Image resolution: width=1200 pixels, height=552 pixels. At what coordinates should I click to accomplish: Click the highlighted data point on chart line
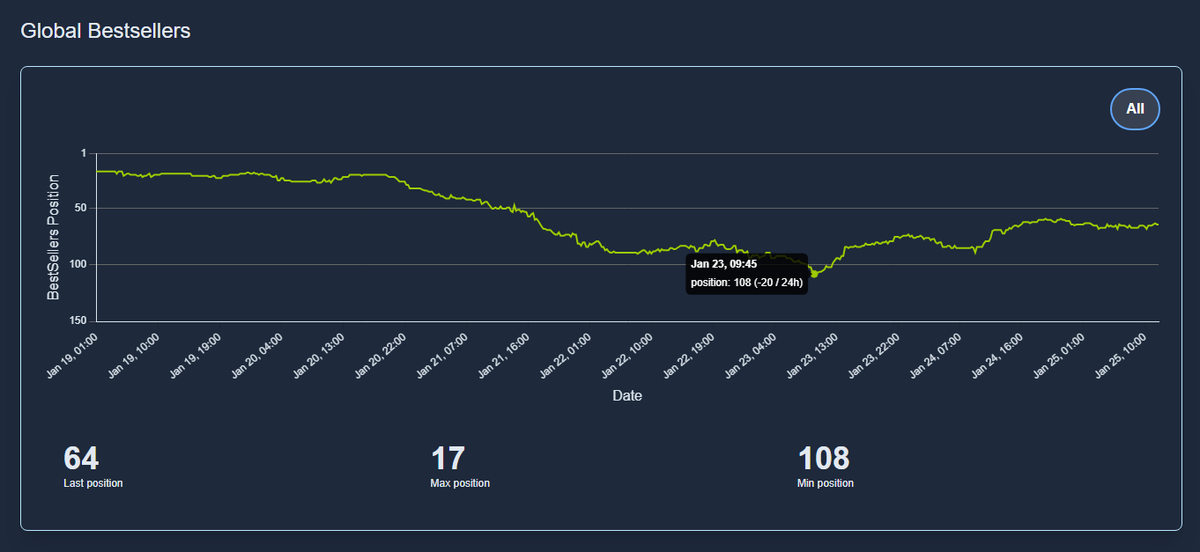click(814, 273)
